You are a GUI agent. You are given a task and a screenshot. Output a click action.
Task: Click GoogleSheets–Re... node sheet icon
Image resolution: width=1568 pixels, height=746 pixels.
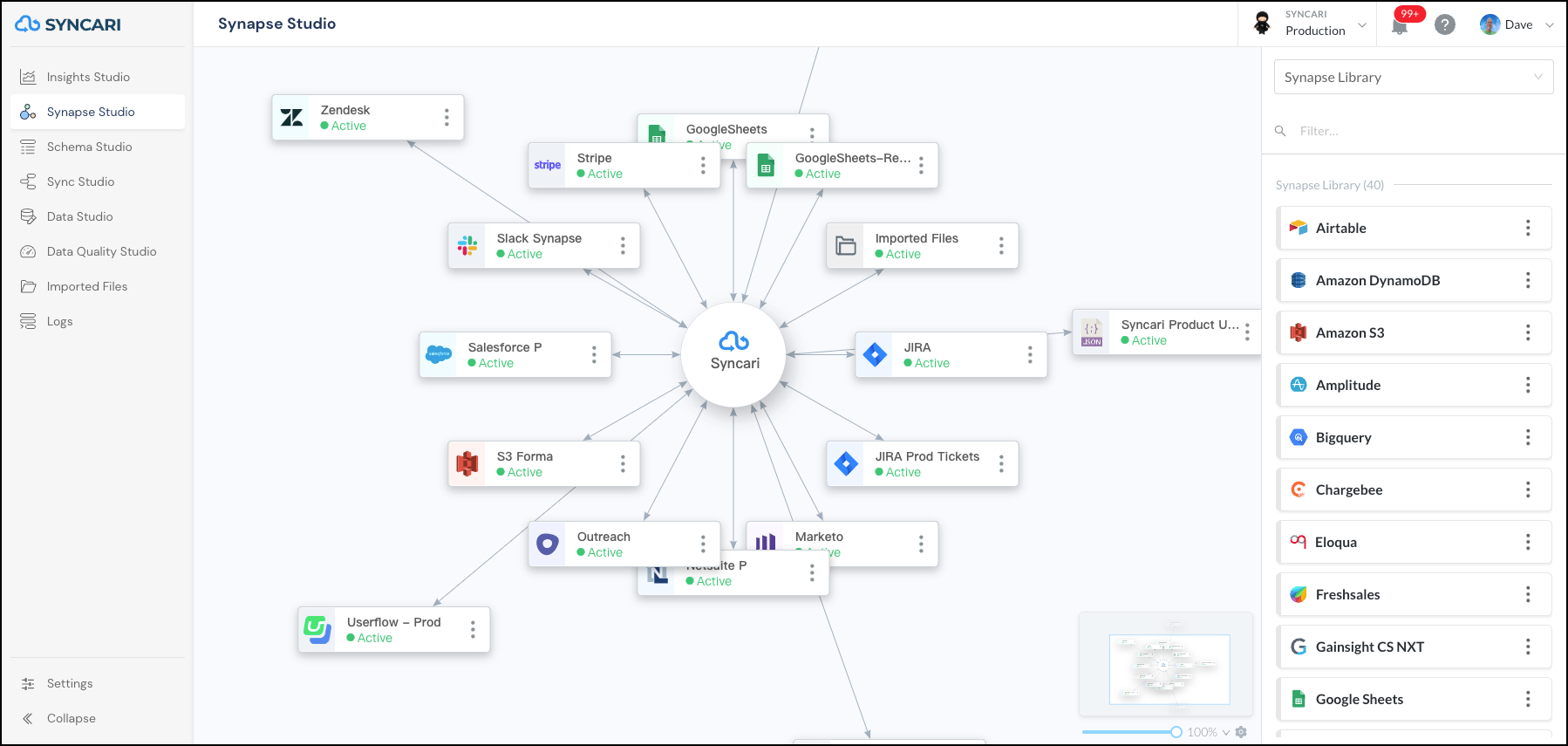[766, 166]
